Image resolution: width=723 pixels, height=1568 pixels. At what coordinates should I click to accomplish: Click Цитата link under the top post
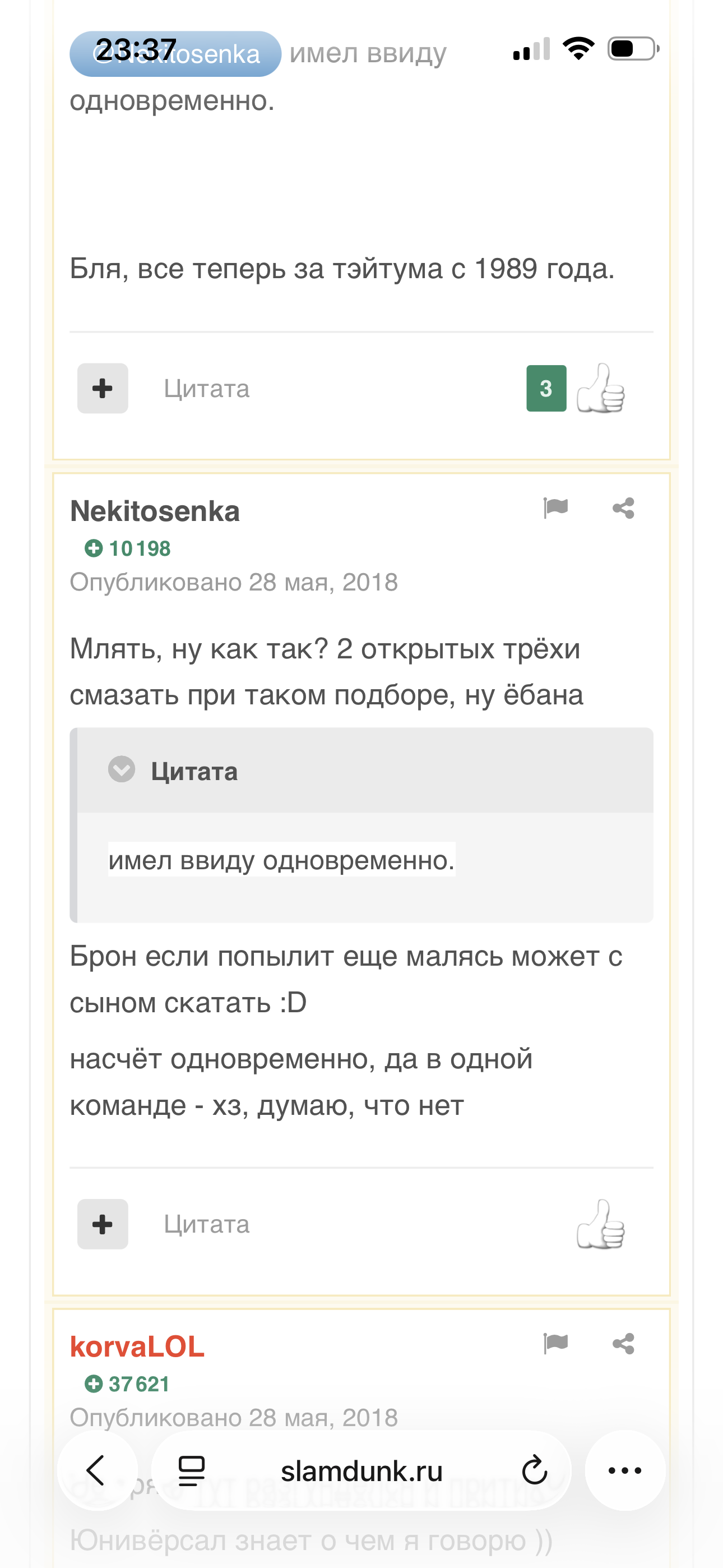click(206, 388)
